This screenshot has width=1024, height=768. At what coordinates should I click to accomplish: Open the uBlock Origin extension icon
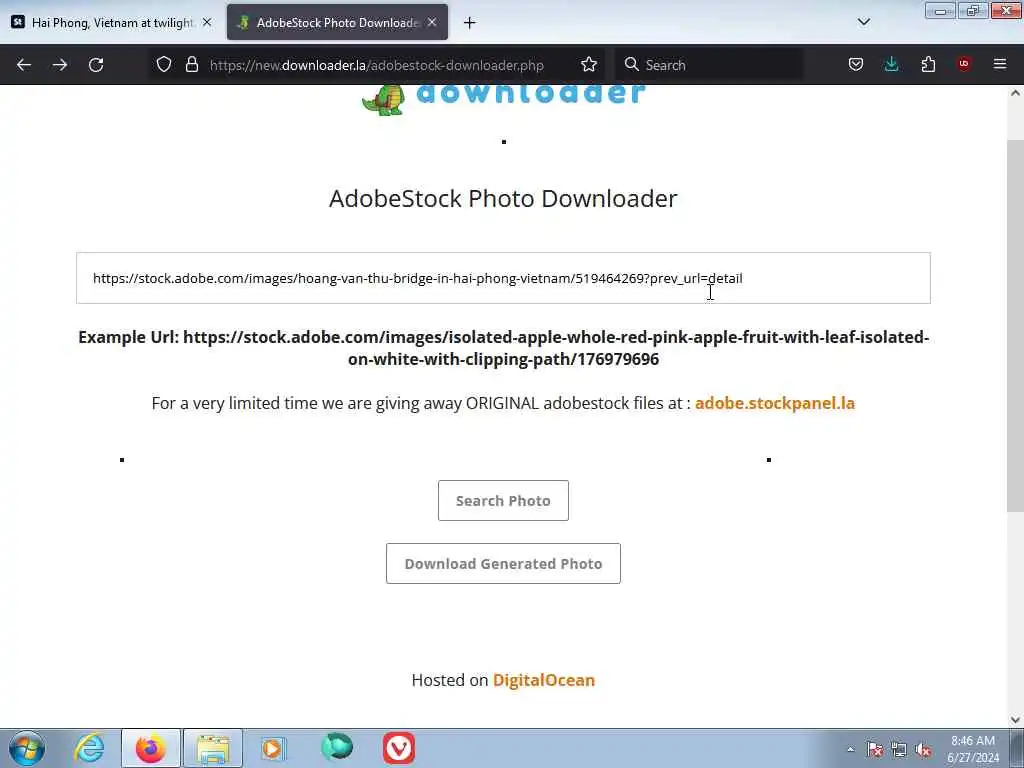pos(964,64)
